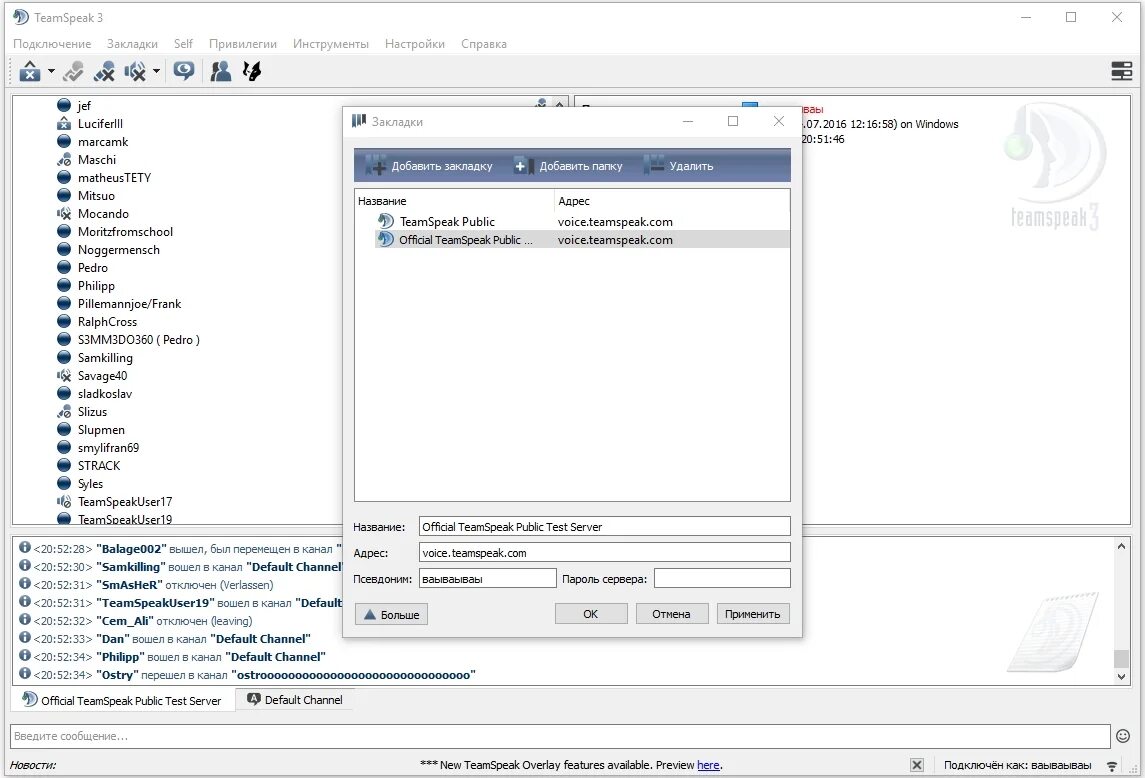Viewport: 1145px width, 778px height.
Task: Select user S3MM3DO360 ( Pedro )
Action: (x=138, y=340)
